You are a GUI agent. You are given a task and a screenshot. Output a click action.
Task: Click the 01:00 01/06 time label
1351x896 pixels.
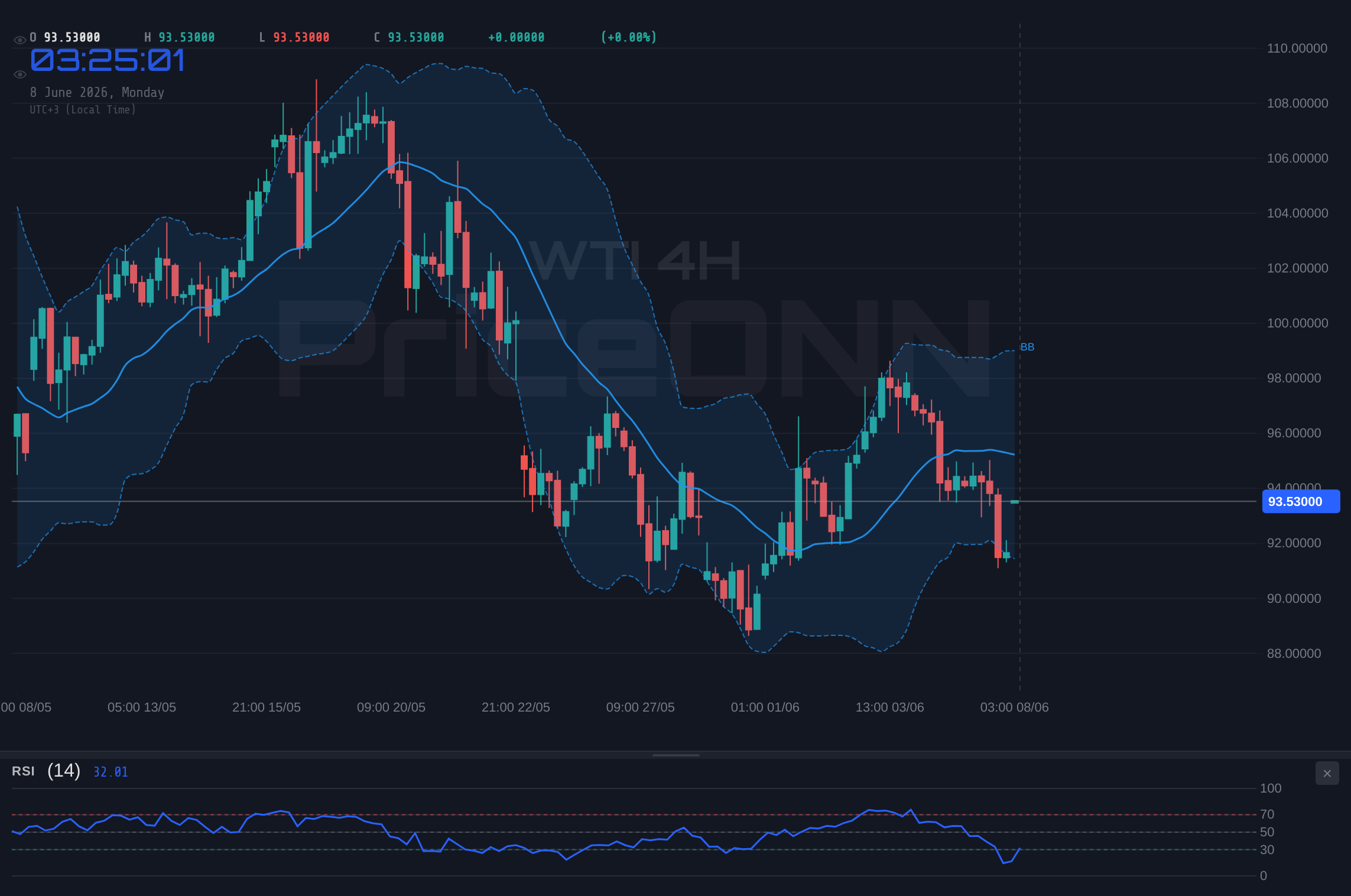click(765, 707)
